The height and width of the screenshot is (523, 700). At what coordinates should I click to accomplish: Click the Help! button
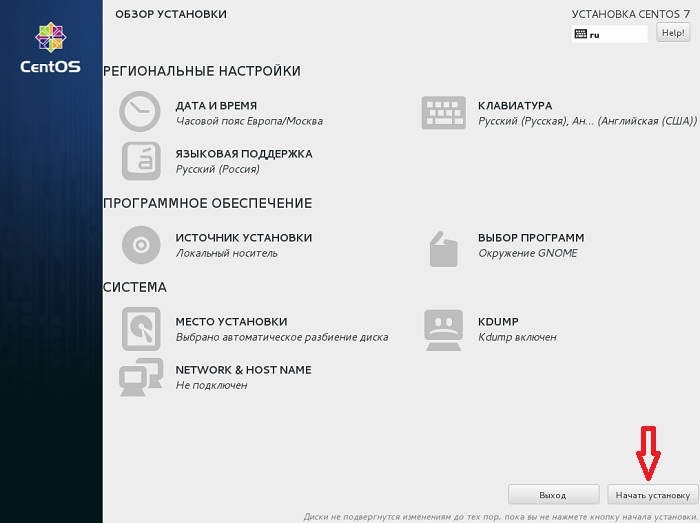[673, 33]
